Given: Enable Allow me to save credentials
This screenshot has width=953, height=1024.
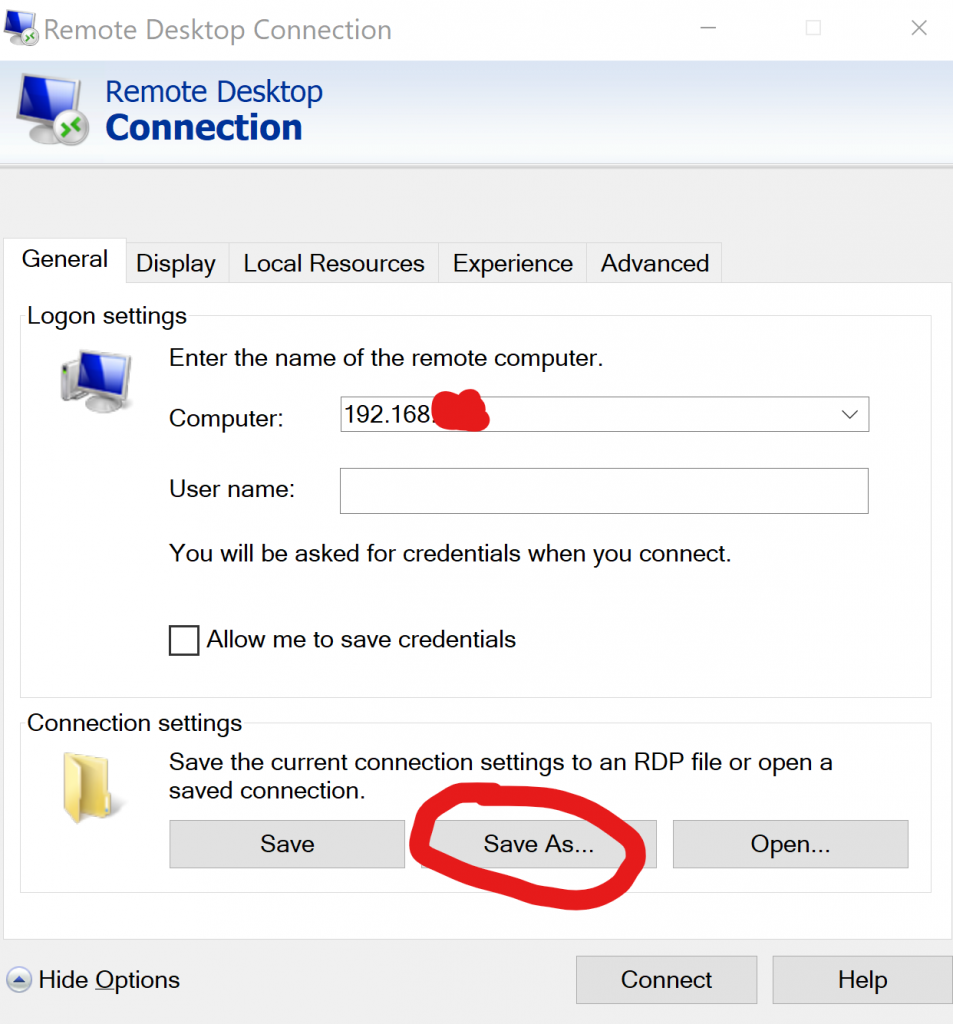Looking at the screenshot, I should click(x=184, y=640).
